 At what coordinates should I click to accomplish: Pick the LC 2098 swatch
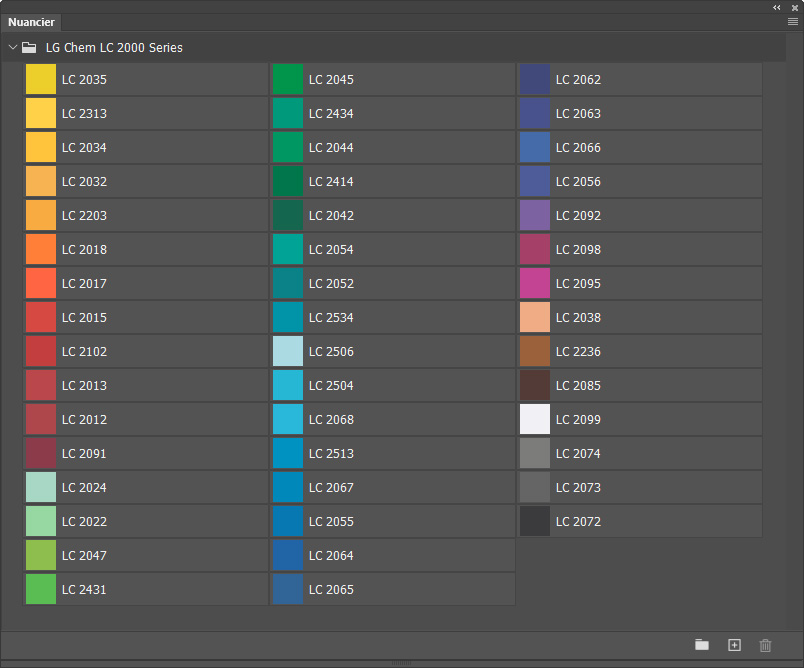coord(535,249)
